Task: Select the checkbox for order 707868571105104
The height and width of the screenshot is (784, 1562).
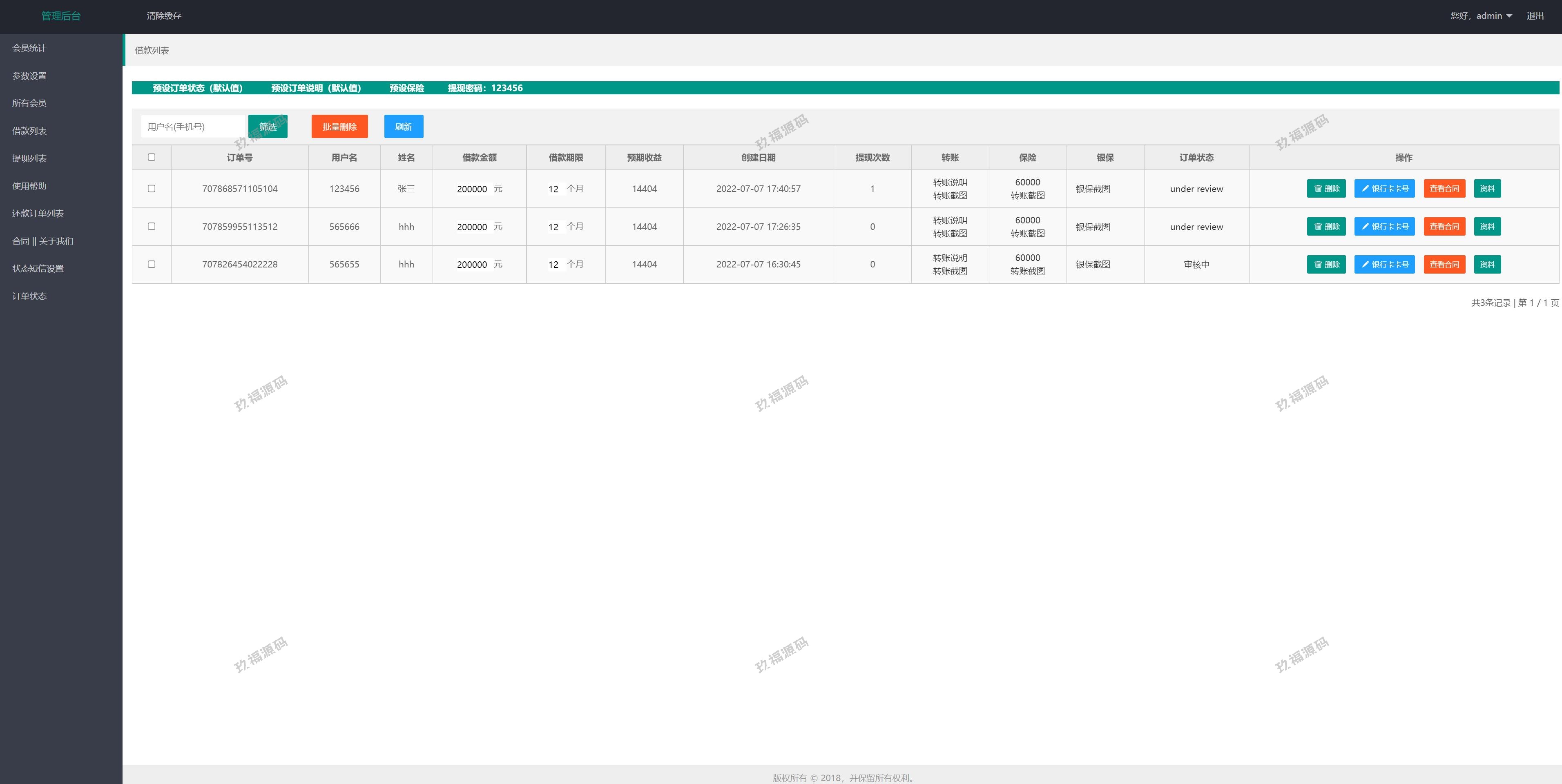Action: (x=152, y=189)
